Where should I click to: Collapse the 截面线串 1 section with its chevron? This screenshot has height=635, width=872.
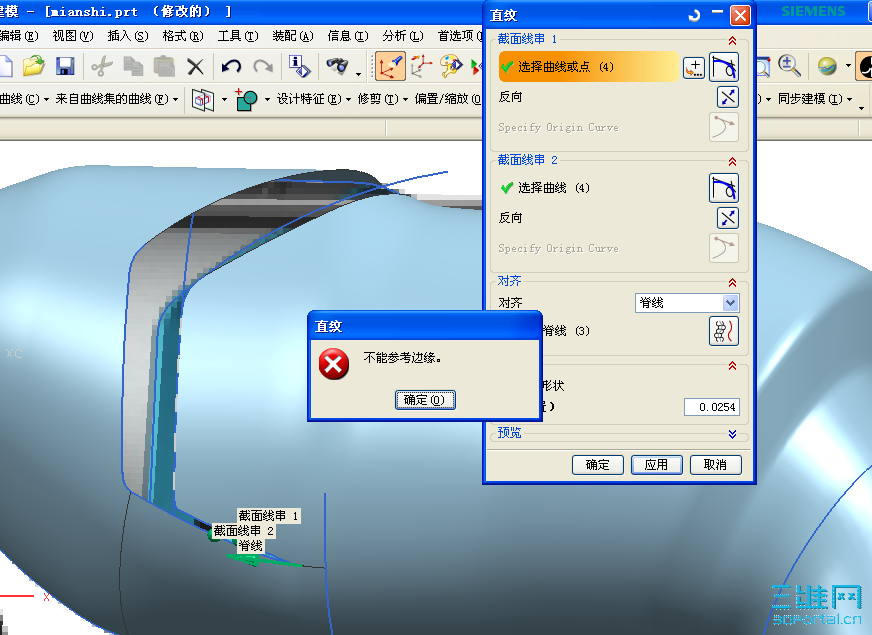coord(733,40)
